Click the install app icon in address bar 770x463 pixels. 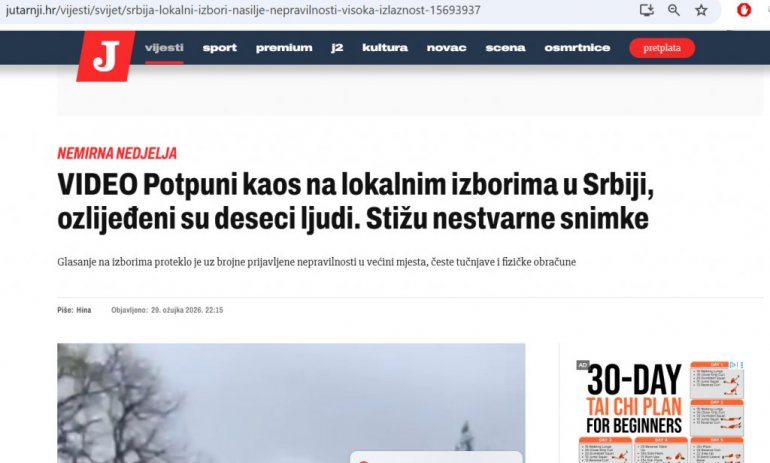click(x=646, y=10)
